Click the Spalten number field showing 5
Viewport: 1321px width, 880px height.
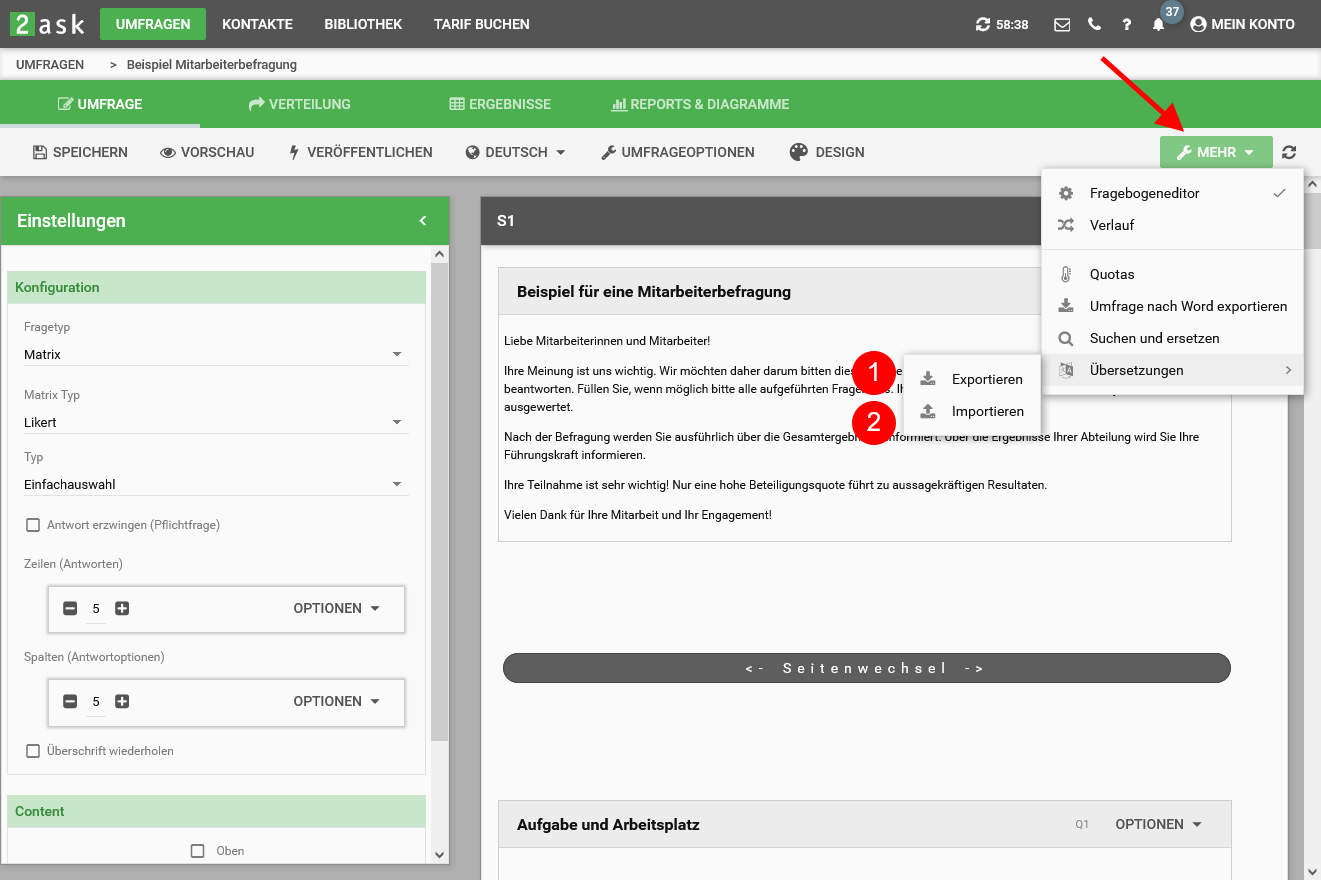pos(96,702)
